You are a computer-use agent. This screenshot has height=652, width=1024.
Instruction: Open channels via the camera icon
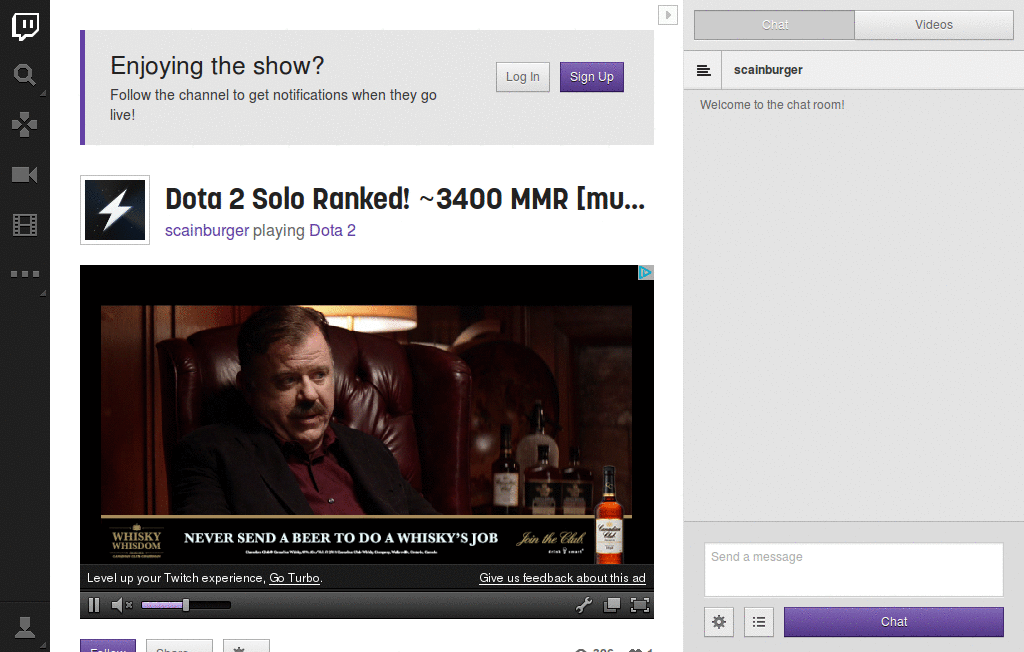(25, 174)
